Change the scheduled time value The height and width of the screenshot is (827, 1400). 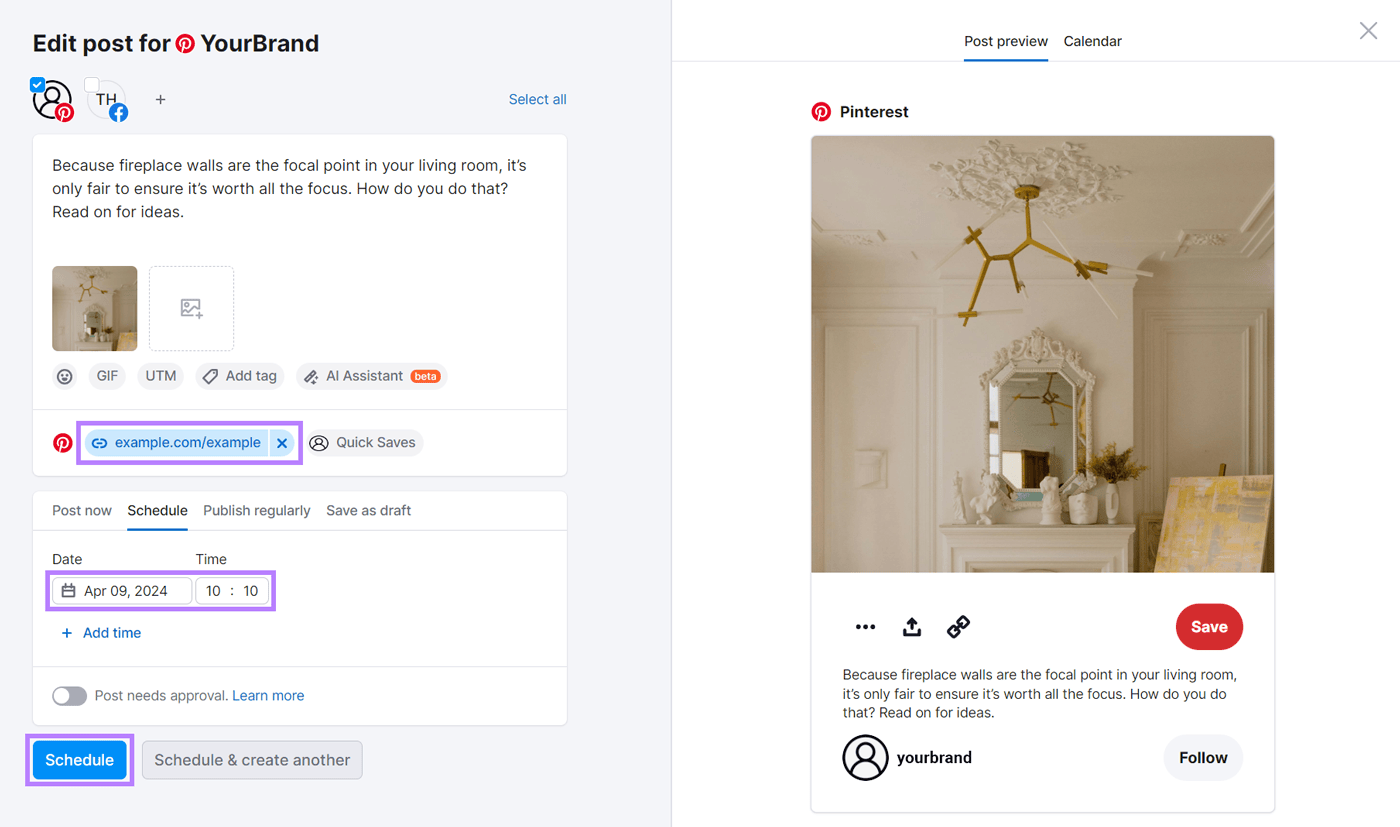[233, 590]
